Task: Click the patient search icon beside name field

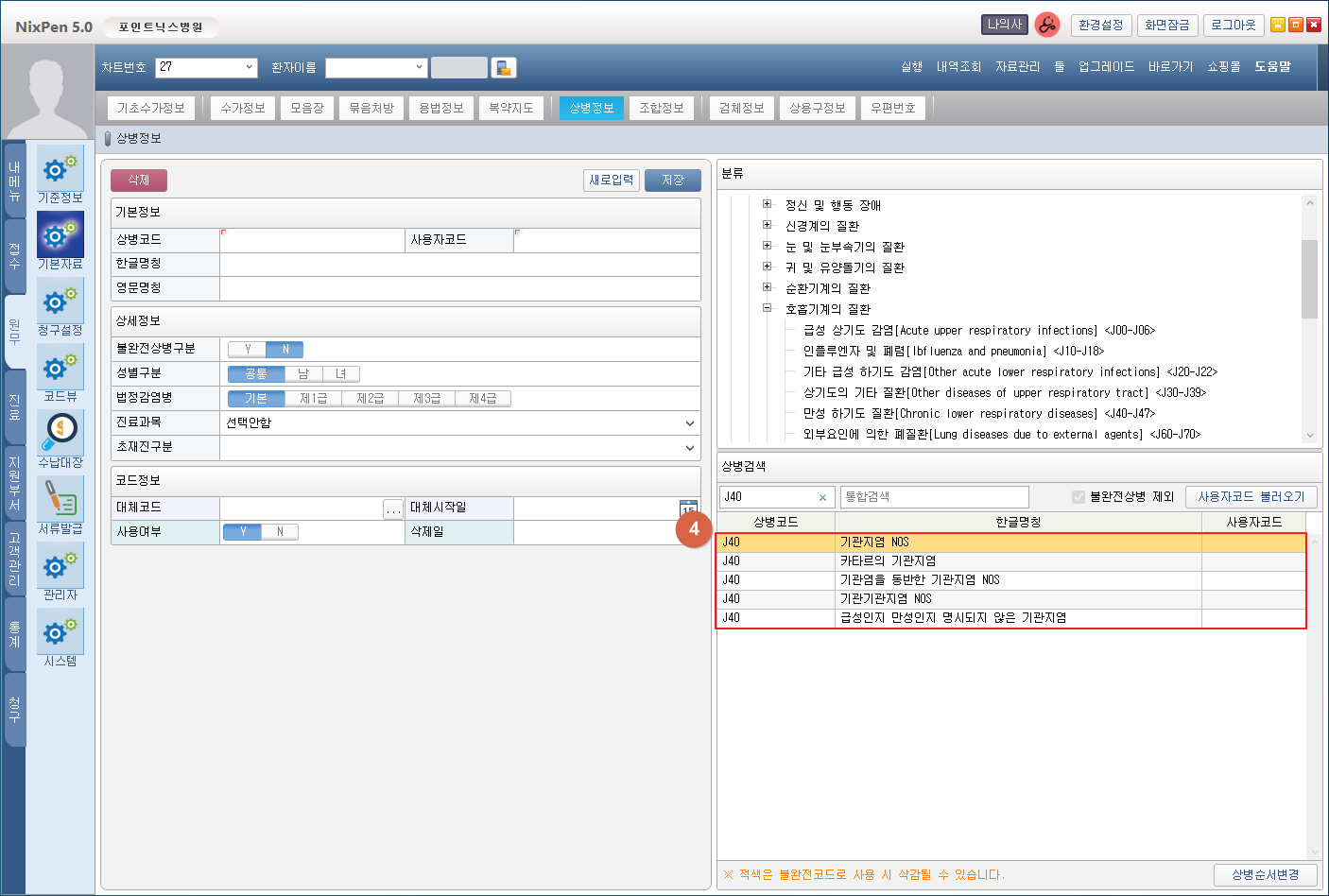Action: pos(504,68)
